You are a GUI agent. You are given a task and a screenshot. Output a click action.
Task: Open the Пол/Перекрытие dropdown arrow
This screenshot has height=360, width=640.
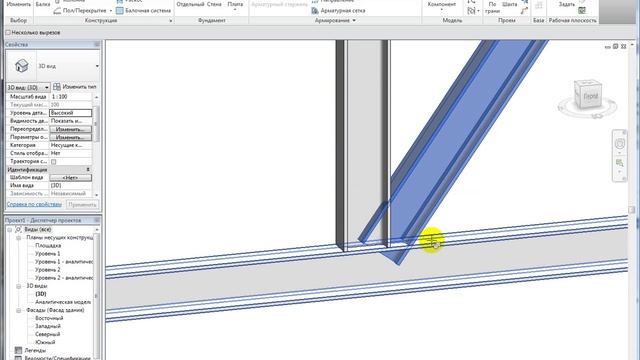[x=111, y=11]
